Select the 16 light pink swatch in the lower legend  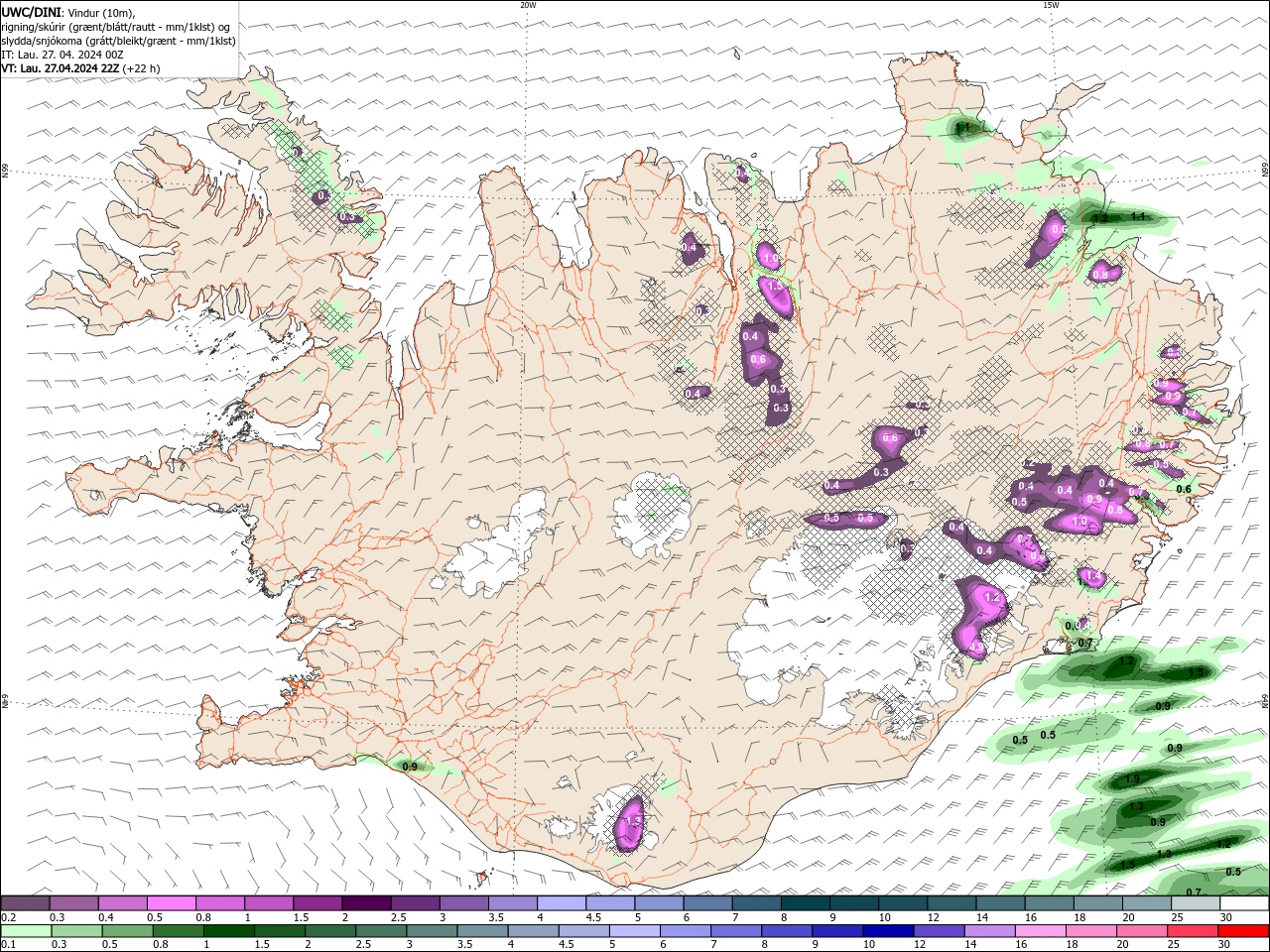1042,931
